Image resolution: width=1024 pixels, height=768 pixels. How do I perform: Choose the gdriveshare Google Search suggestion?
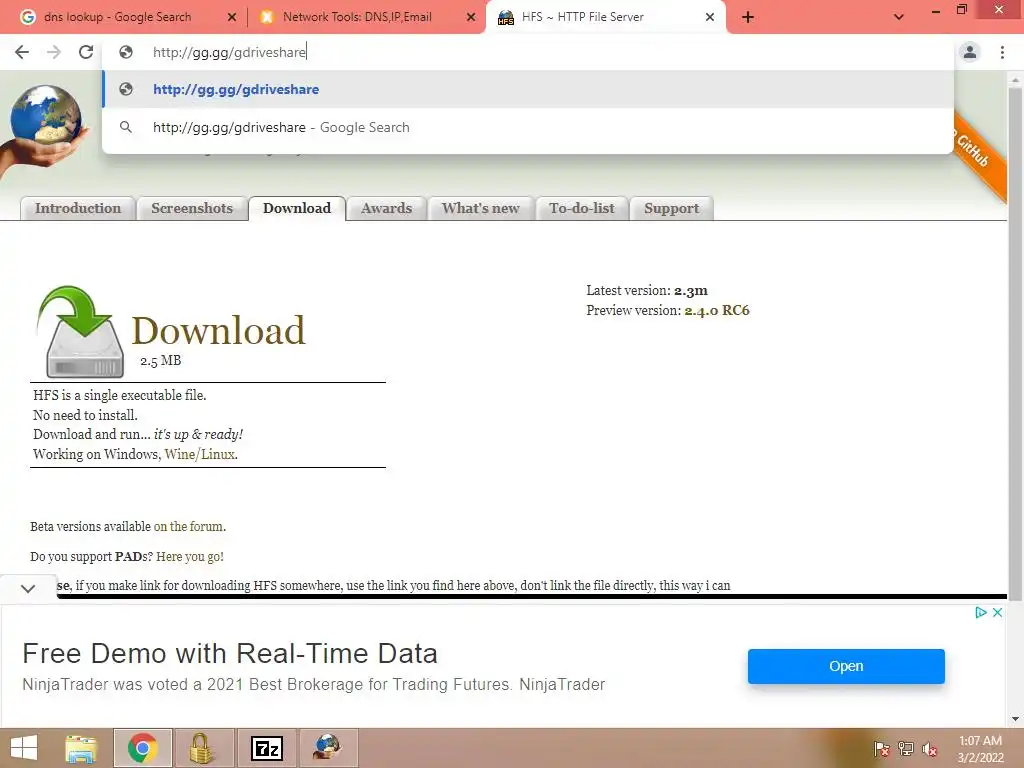528,127
